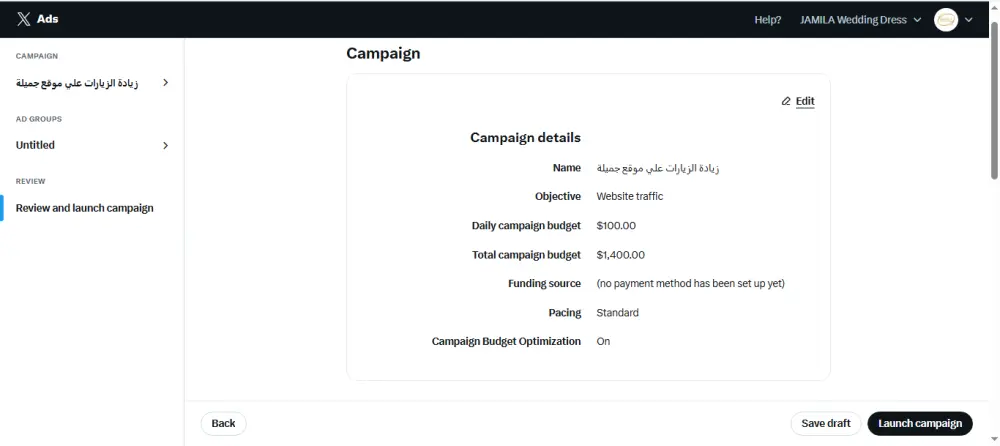This screenshot has width=1000, height=446.
Task: Click the Edit link in Campaign details
Action: tap(805, 101)
